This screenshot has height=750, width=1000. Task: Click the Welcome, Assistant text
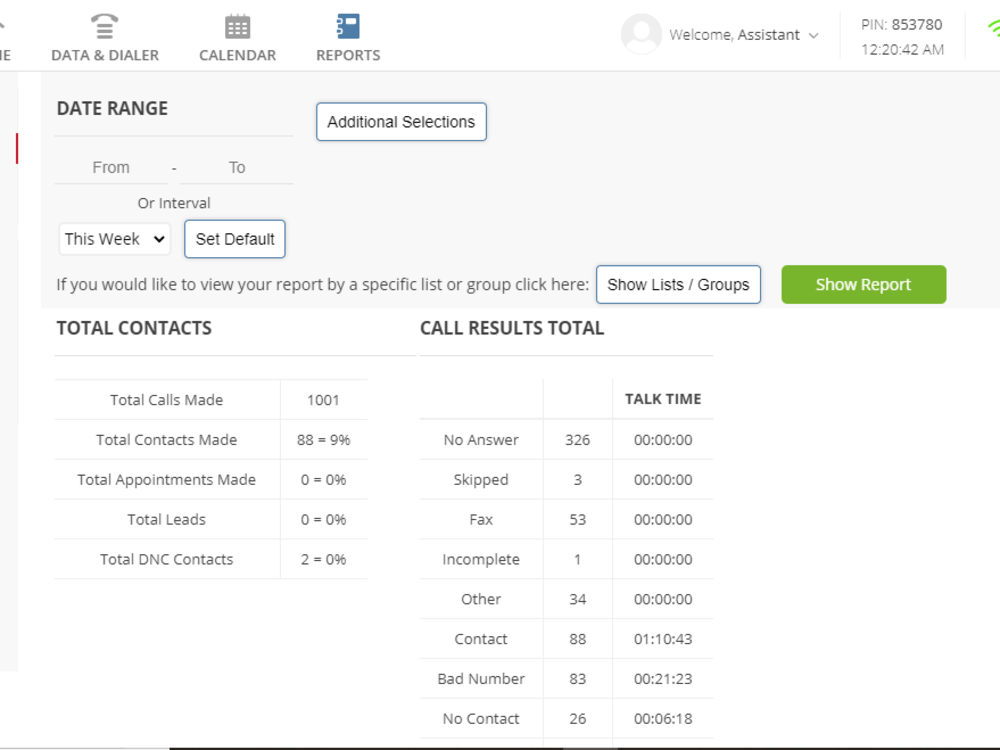(734, 35)
